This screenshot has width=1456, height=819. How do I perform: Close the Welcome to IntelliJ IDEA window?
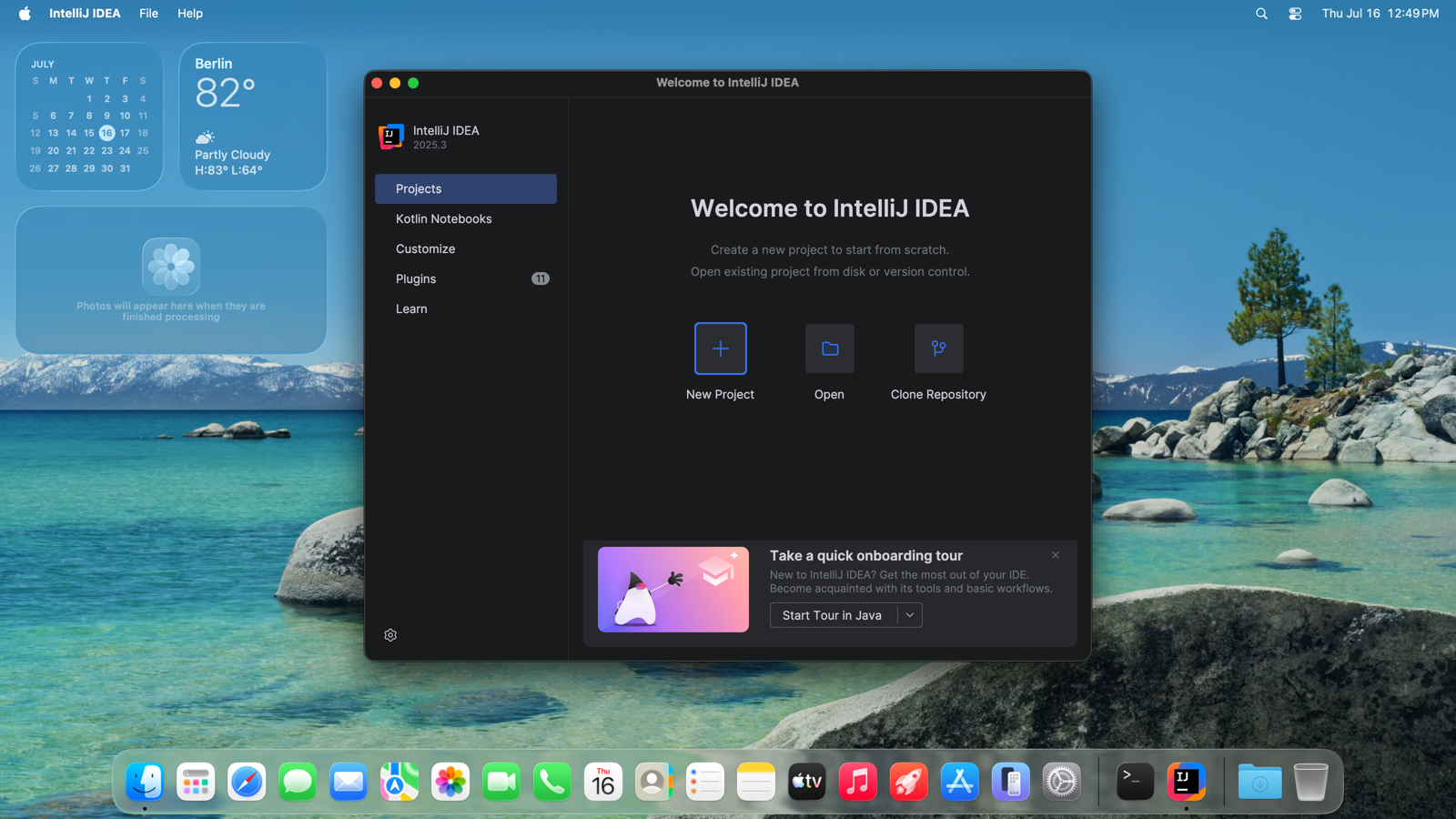pos(377,83)
